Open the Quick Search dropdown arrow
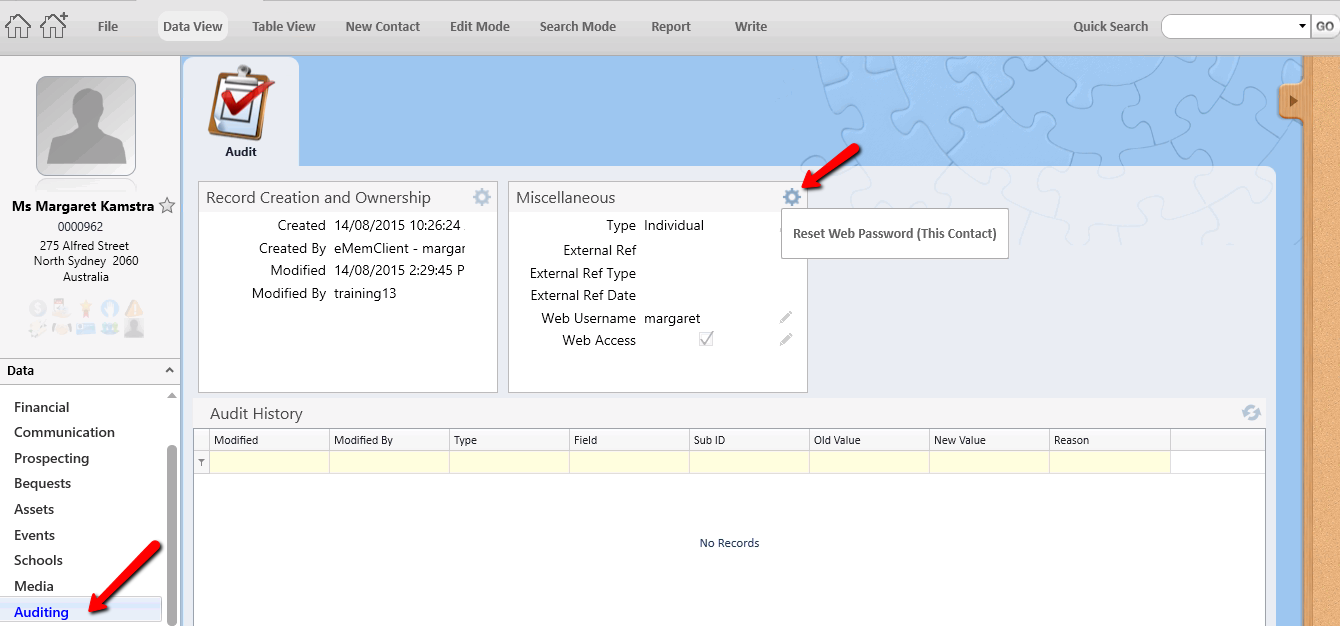 coord(1301,27)
